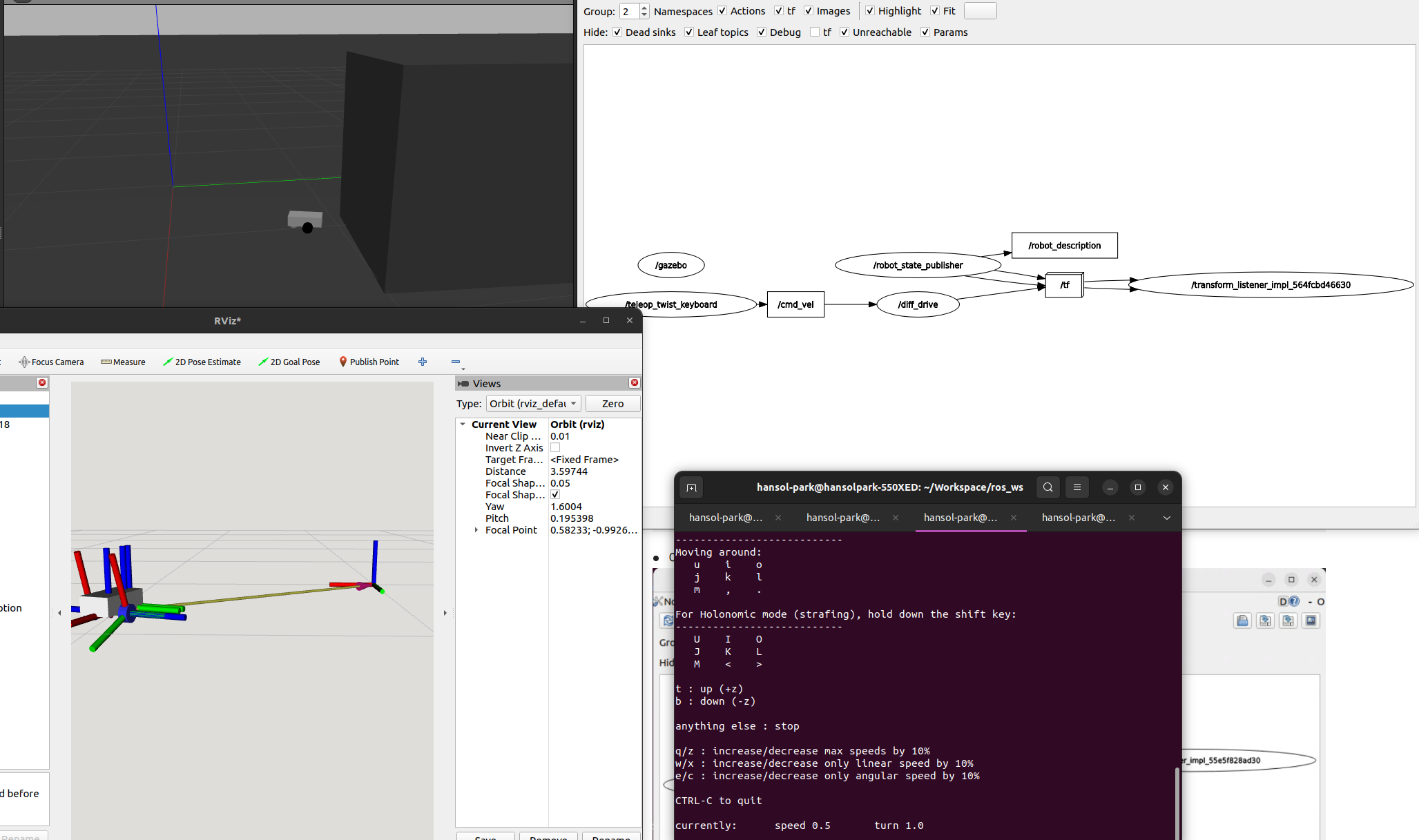This screenshot has width=1419, height=840.
Task: Open the terminal search icon
Action: 1048,487
